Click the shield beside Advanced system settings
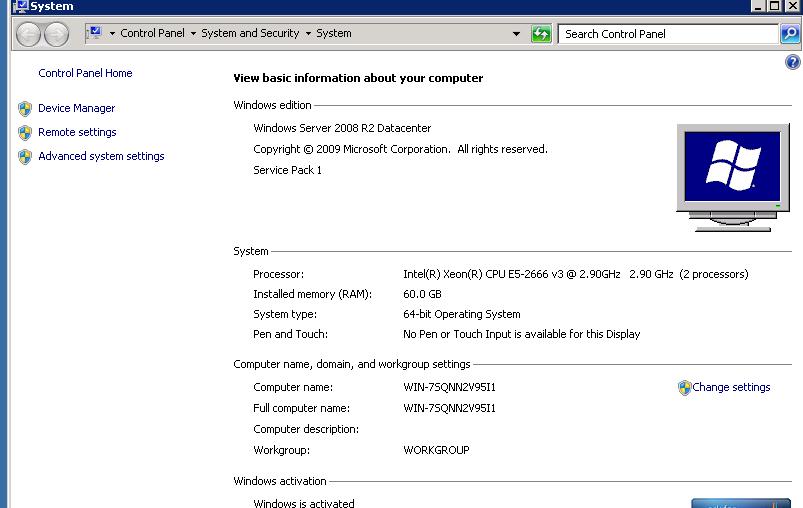The image size is (803, 508). 25,157
